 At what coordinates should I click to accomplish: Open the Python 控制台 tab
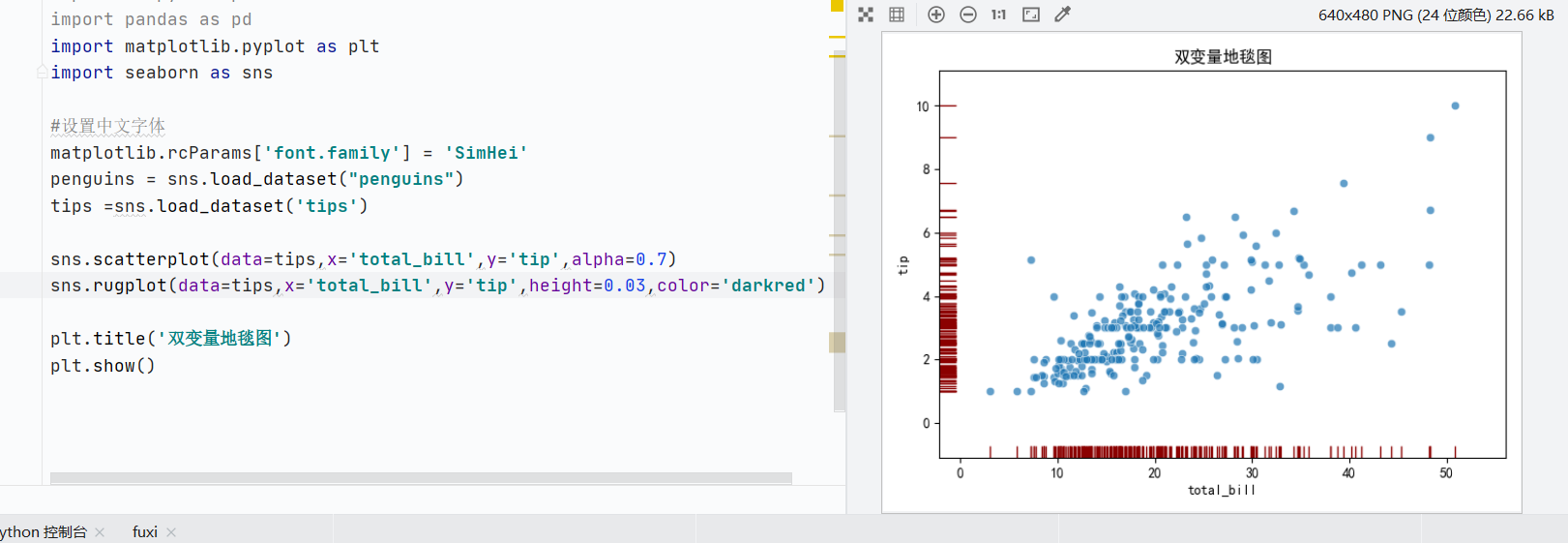(x=44, y=532)
